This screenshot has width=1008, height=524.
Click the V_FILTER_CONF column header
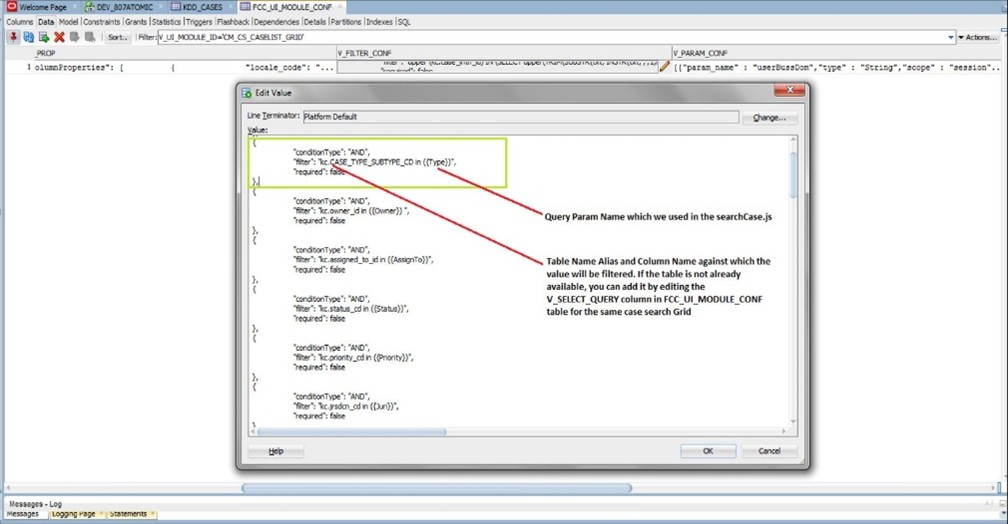click(503, 53)
